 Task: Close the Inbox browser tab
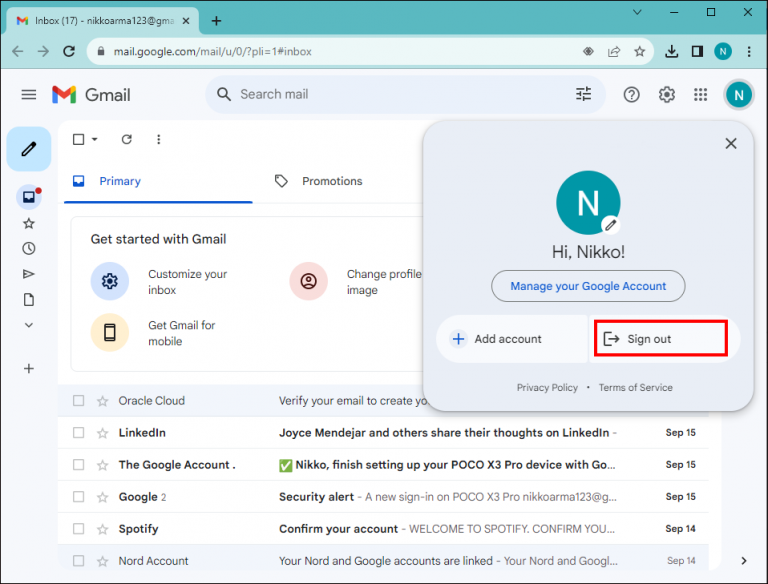click(x=186, y=21)
